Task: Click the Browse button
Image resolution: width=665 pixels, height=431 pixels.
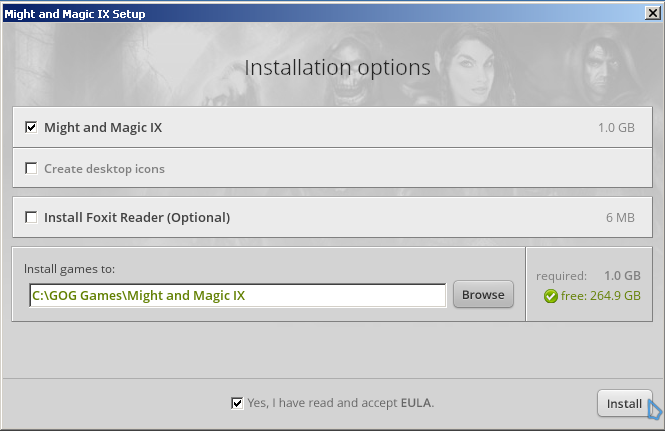Action: (x=483, y=294)
